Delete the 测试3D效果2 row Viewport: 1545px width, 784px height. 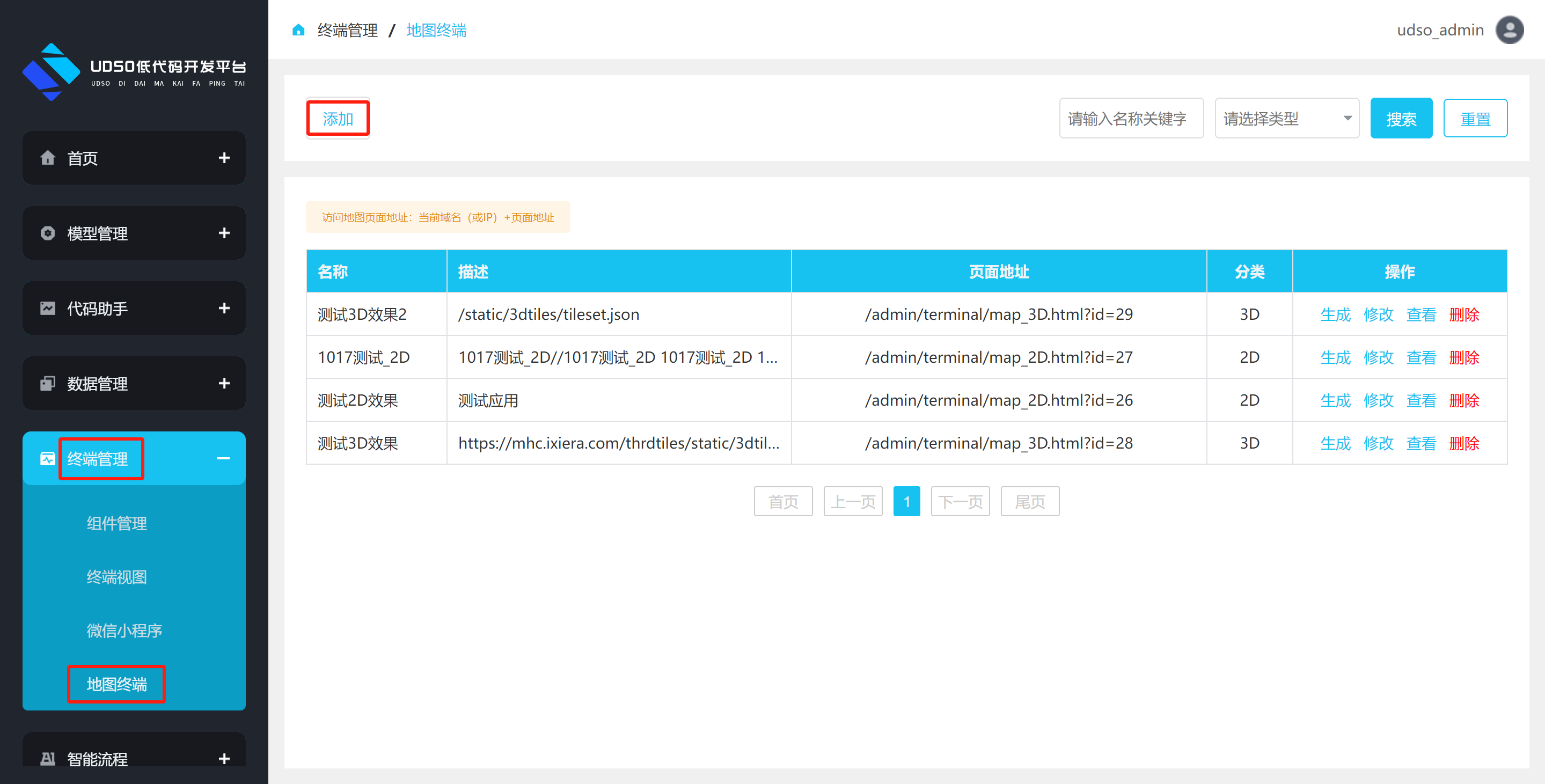click(x=1463, y=314)
